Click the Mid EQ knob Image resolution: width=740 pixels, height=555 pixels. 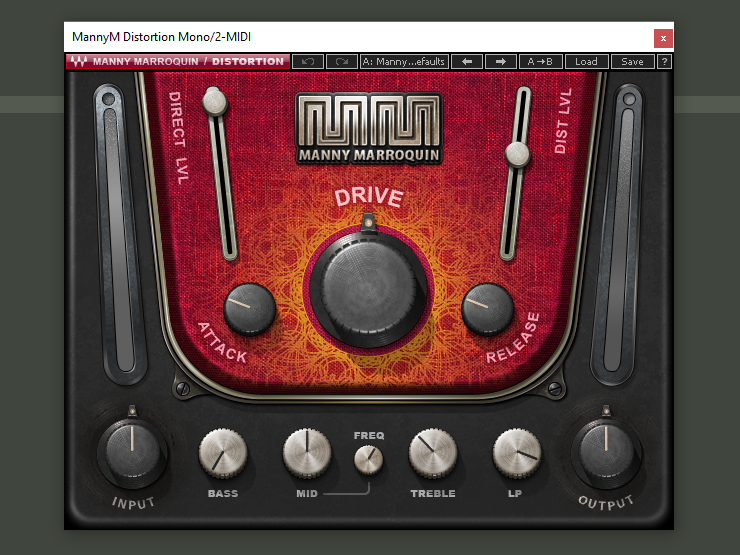(x=307, y=453)
